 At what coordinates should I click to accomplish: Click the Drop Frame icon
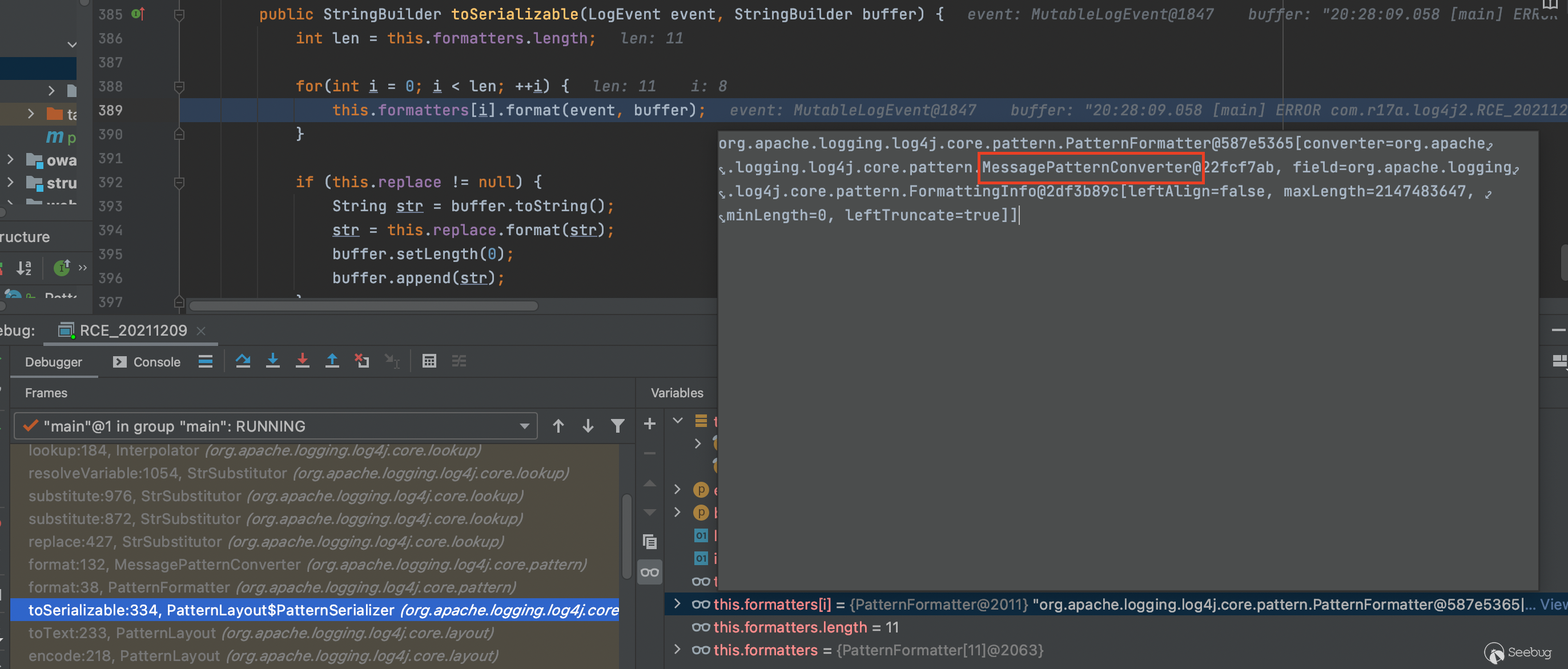coord(361,361)
